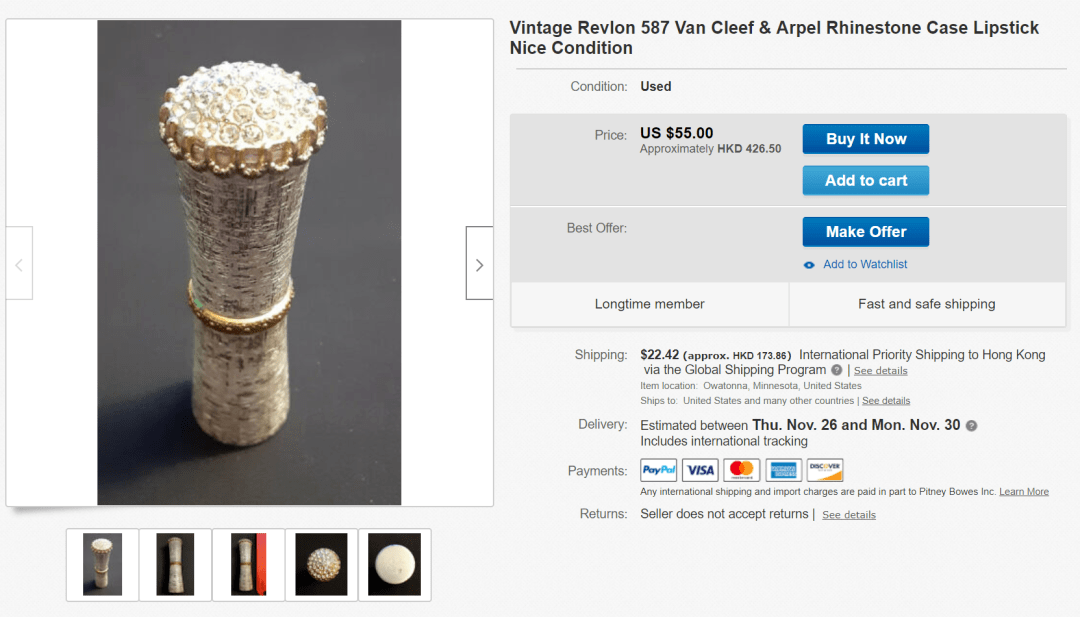Go to the previous product image

(19, 264)
